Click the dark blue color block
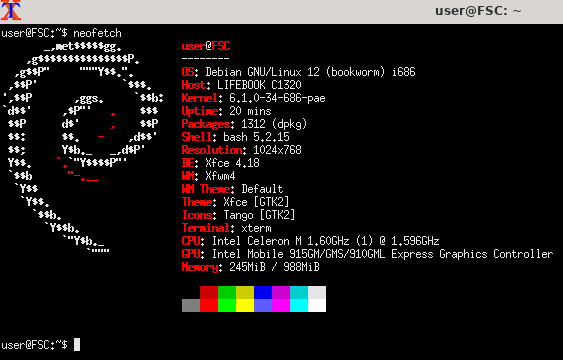563x360 pixels. pos(263,293)
